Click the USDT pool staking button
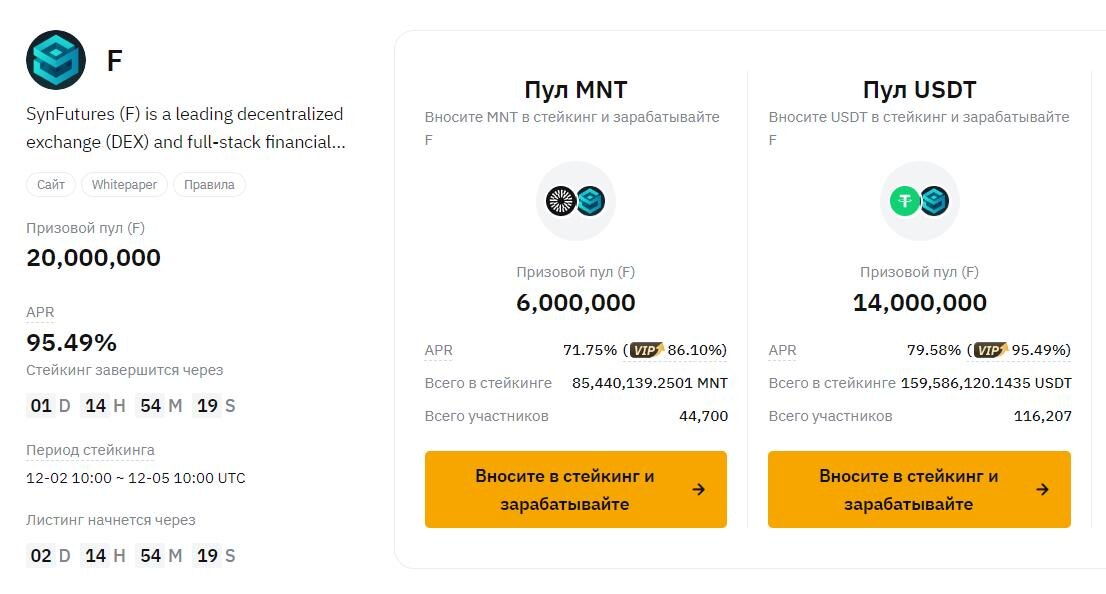Screen dimensions: 1106x594 tap(919, 489)
